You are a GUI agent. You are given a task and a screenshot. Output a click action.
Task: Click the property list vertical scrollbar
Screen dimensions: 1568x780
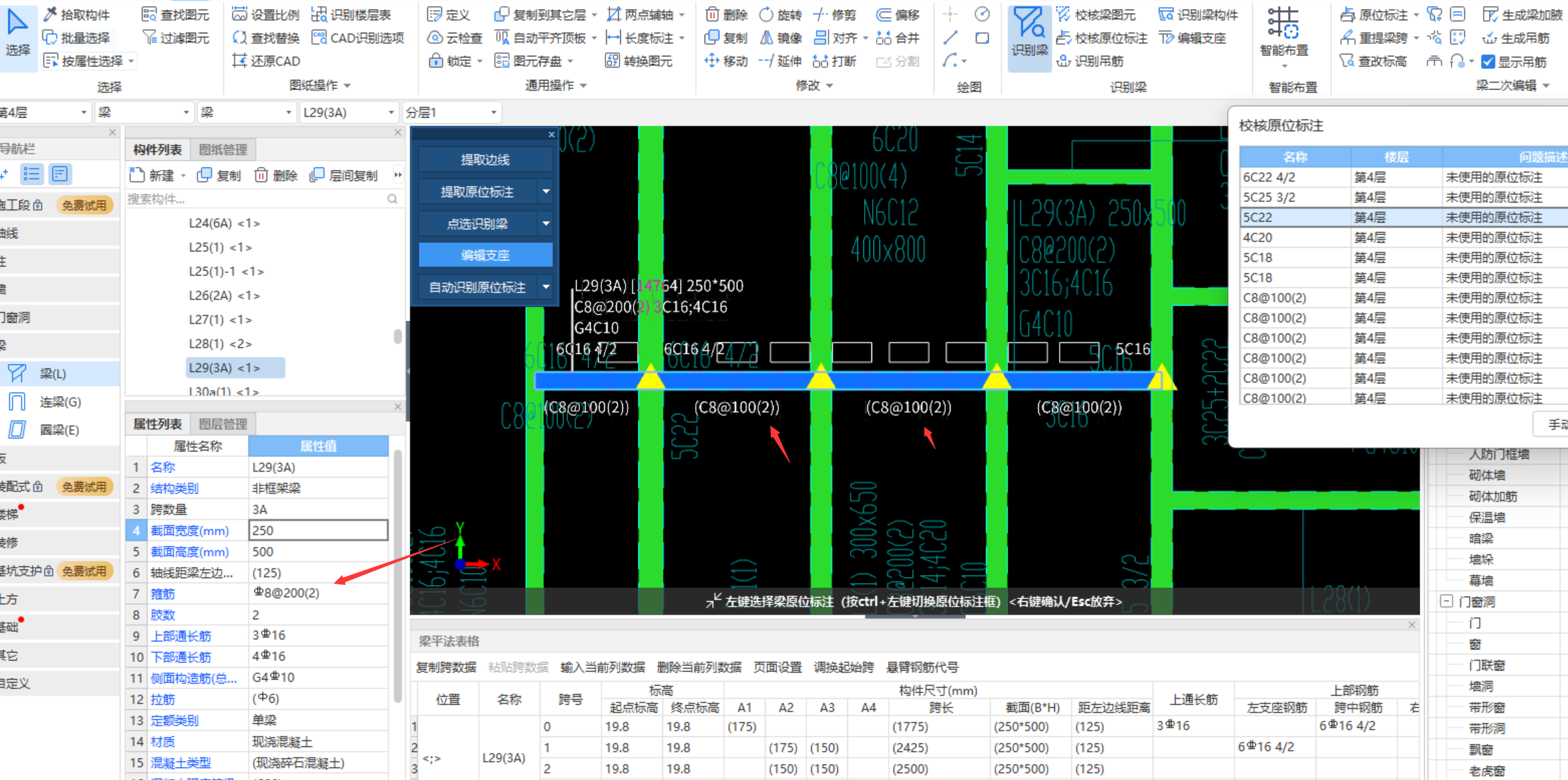tap(398, 576)
